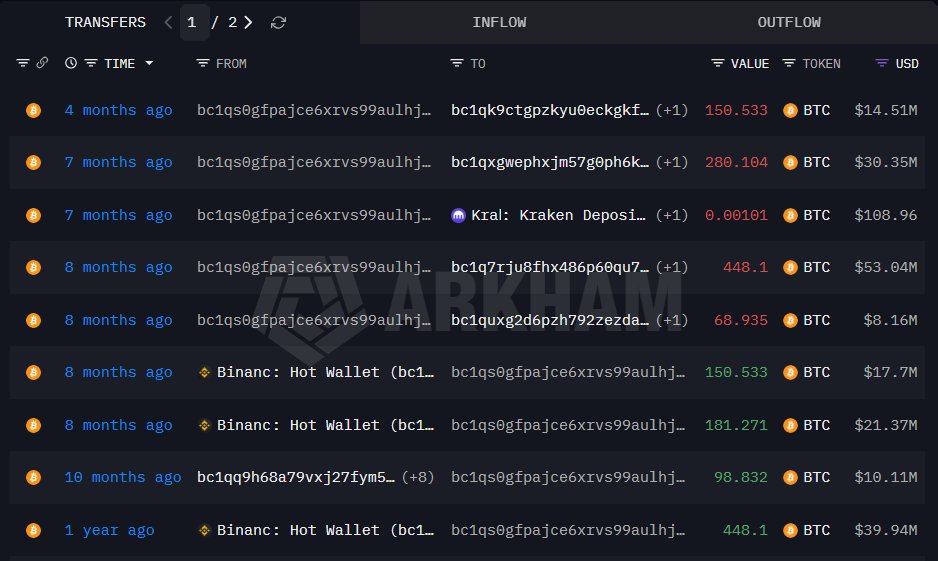The width and height of the screenshot is (938, 561).
Task: Open the 4 months ago transaction
Action: click(118, 110)
